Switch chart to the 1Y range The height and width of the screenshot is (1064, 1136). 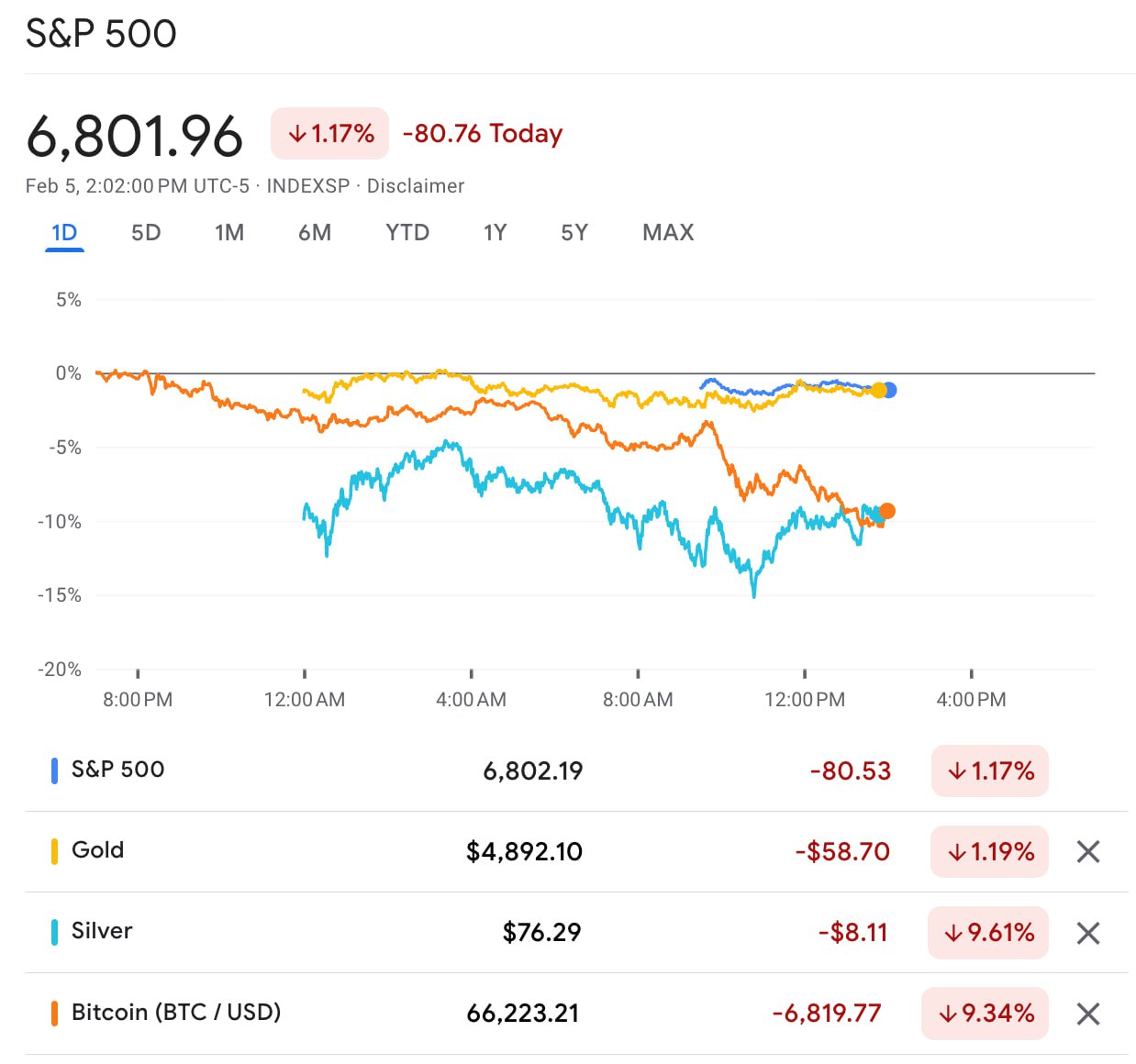coord(496,233)
